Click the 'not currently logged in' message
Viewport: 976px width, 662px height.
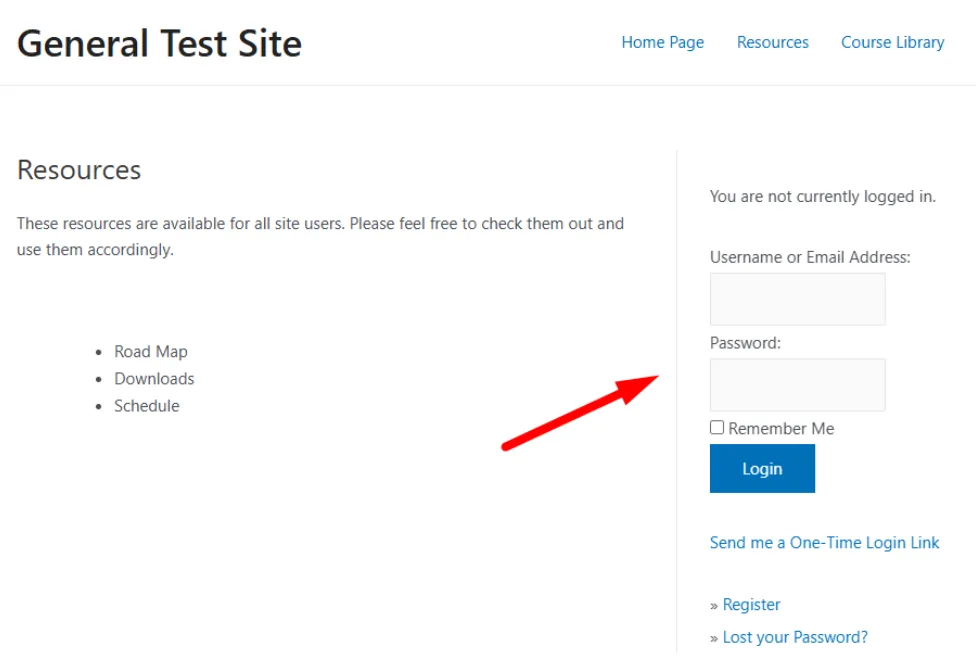click(x=822, y=196)
